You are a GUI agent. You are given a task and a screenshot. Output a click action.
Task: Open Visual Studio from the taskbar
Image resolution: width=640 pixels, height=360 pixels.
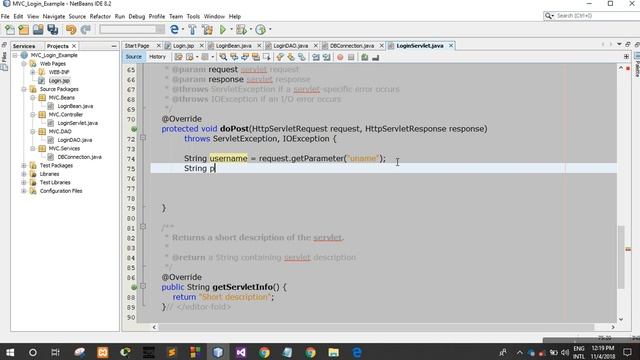[x=241, y=352]
